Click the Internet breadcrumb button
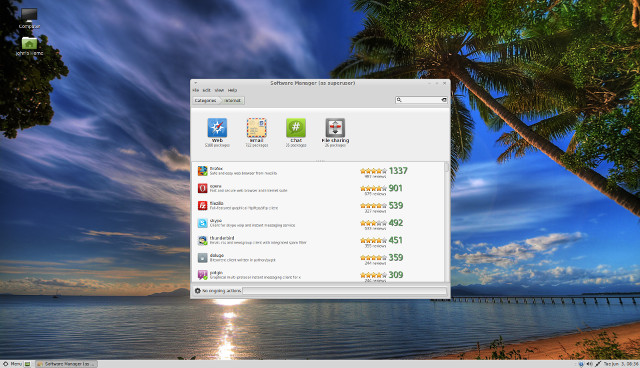The width and height of the screenshot is (640, 368). [x=232, y=100]
